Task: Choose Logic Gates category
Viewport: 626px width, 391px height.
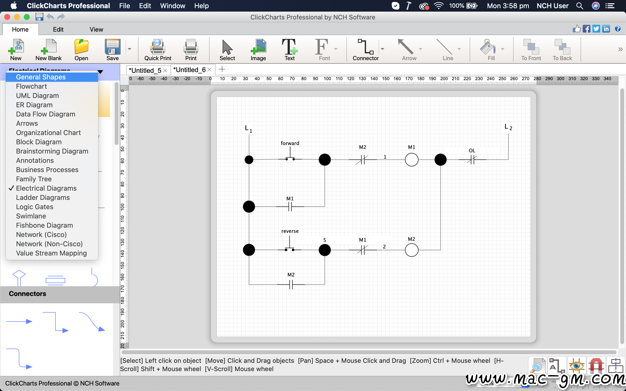Action: (52, 207)
